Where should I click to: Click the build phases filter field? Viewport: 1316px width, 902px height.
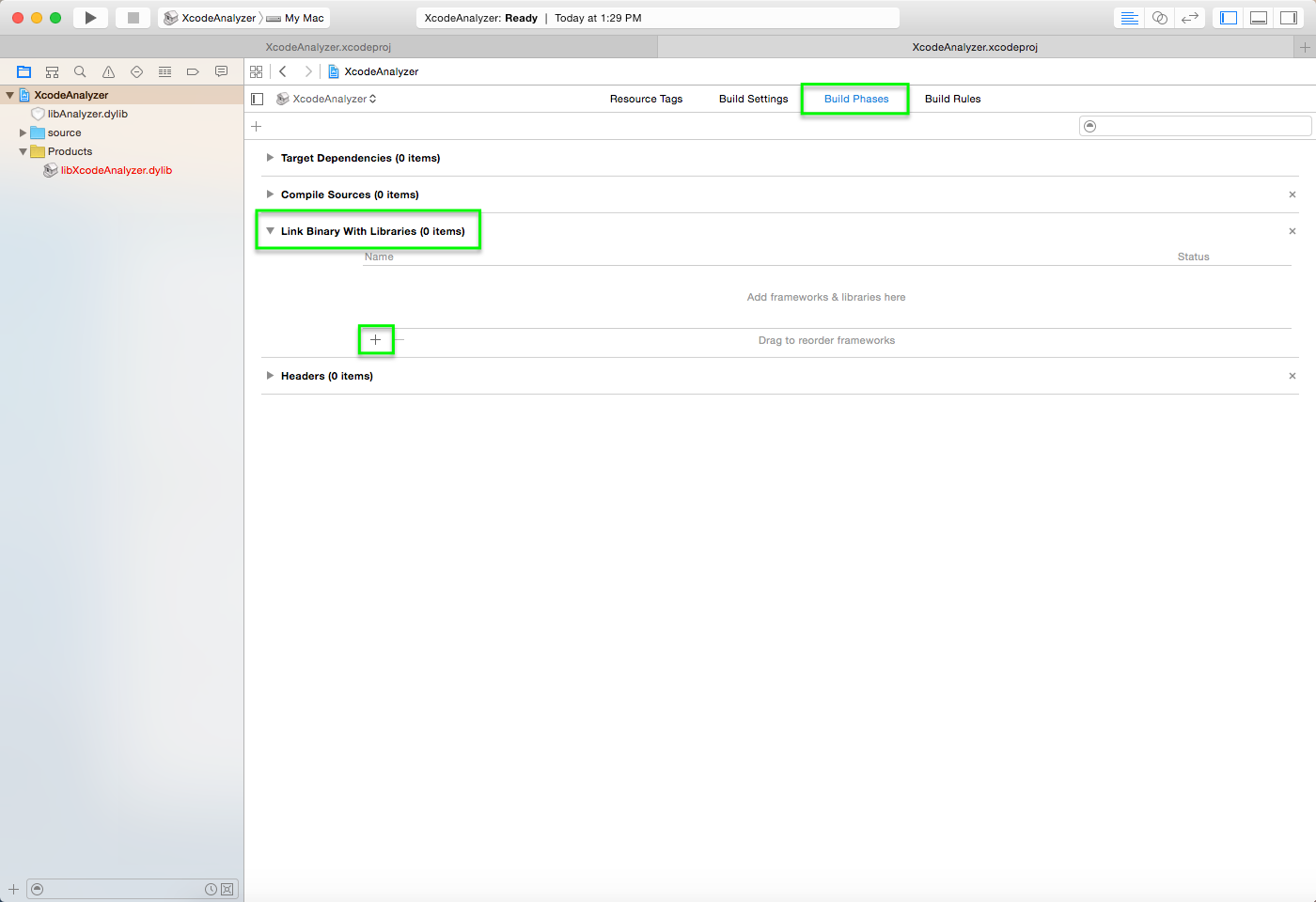pyautogui.click(x=1198, y=126)
